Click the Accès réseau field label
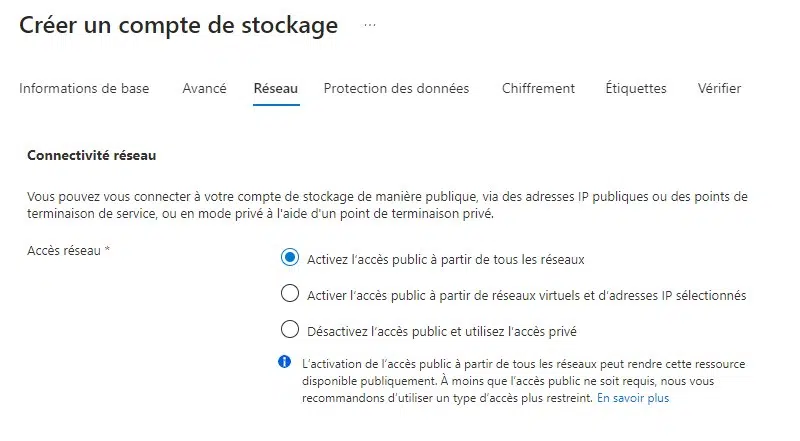This screenshot has height=441, width=800. coord(68,251)
